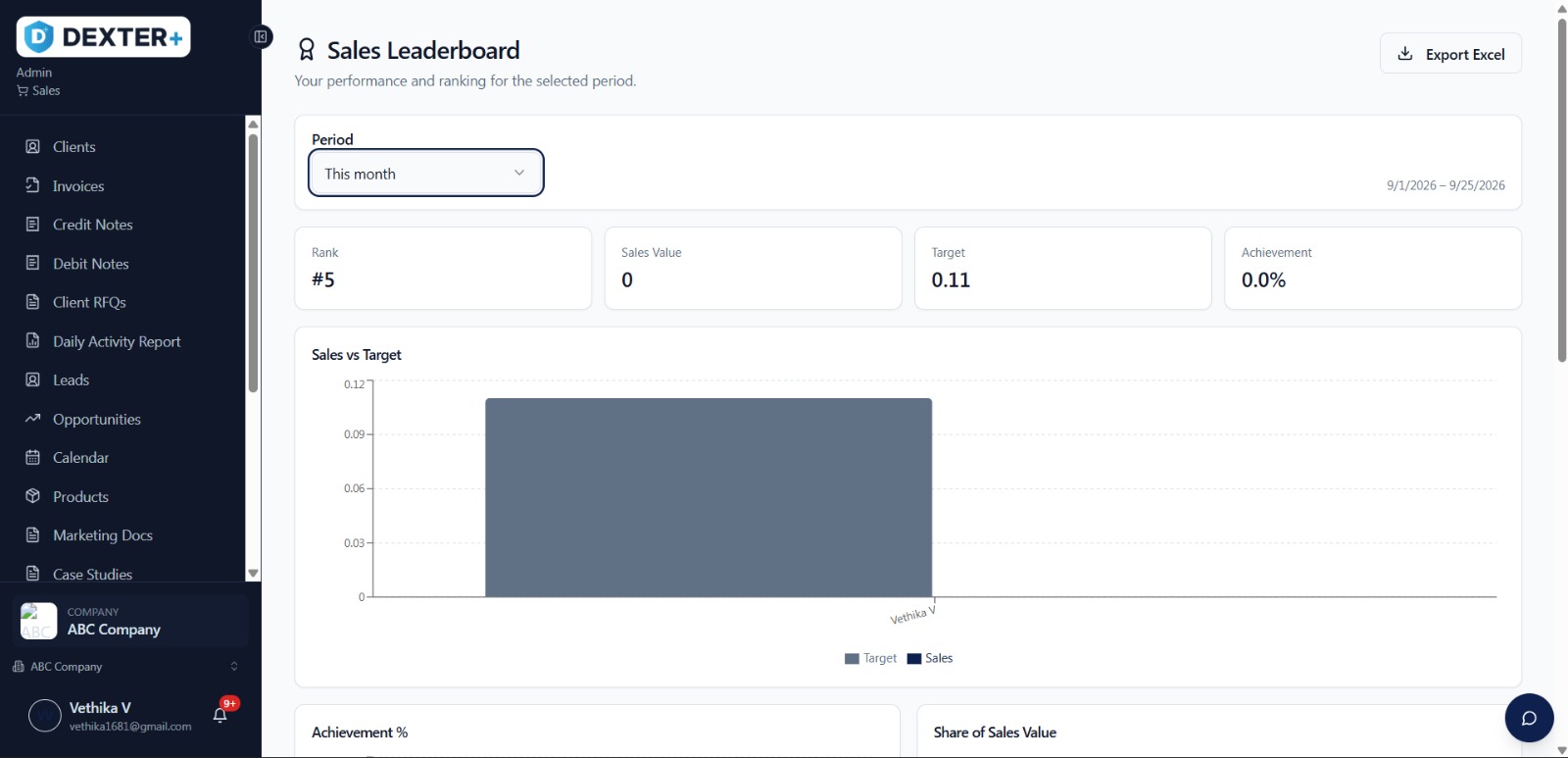The width and height of the screenshot is (1568, 758).
Task: Click the Case Studies icon
Action: [32, 574]
